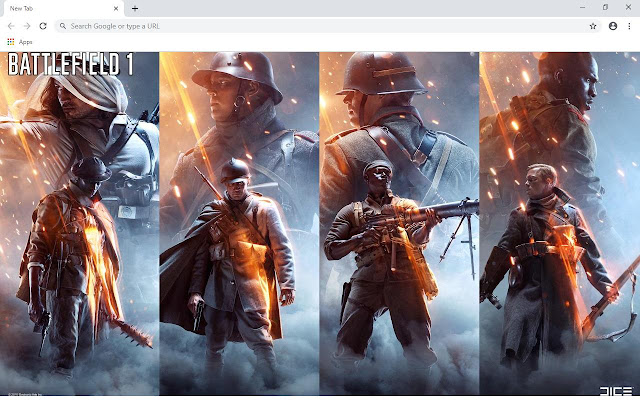Open the Chrome three-dot menu

tap(629, 26)
